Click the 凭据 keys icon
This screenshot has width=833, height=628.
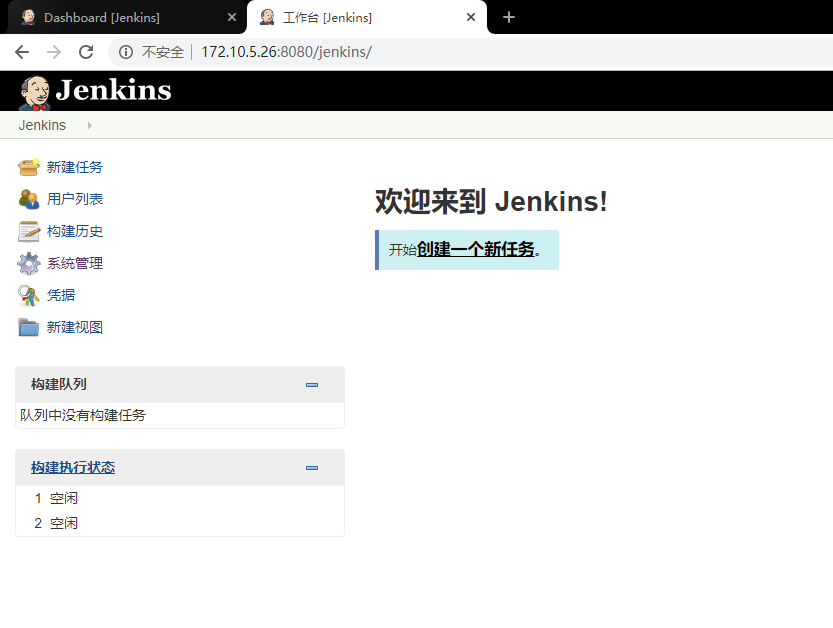pos(29,295)
